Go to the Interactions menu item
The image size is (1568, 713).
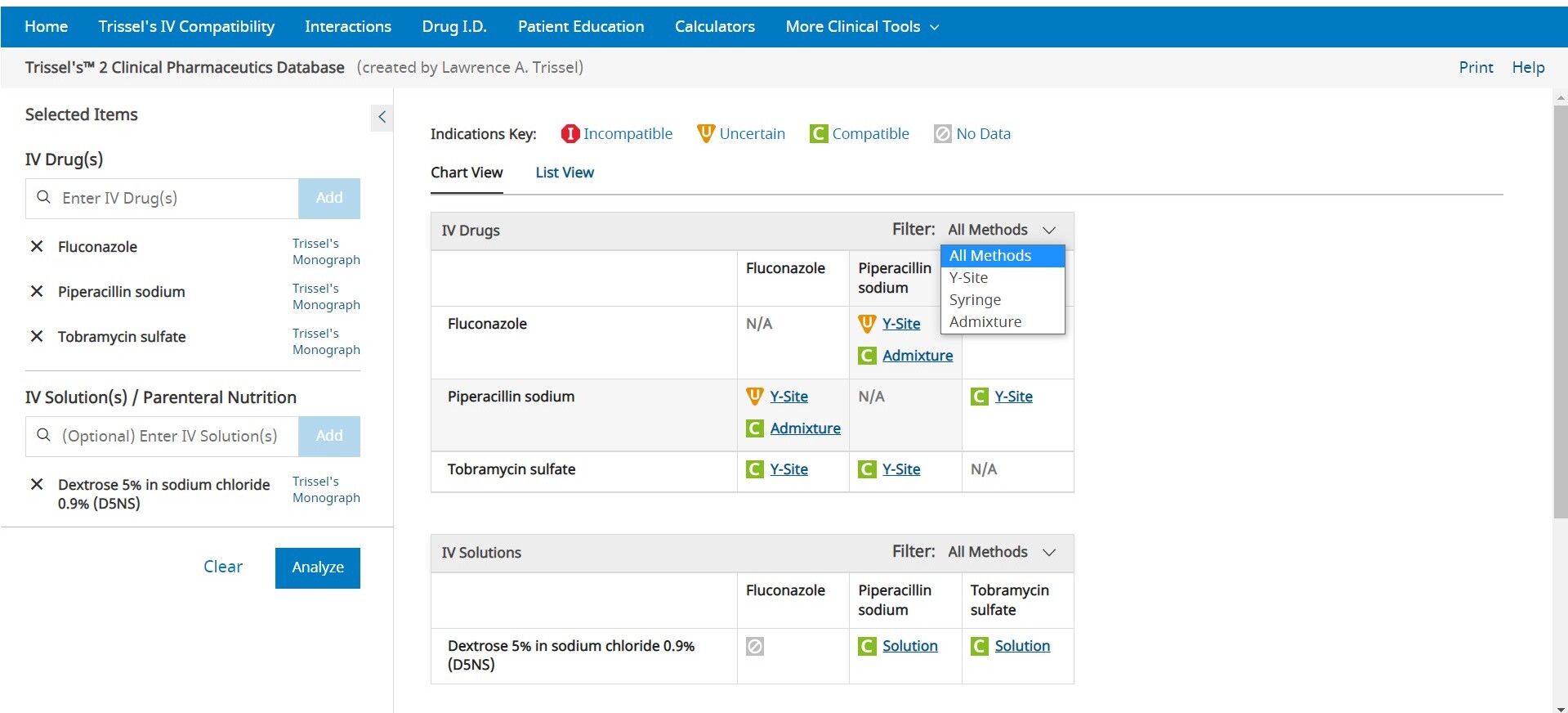point(347,26)
